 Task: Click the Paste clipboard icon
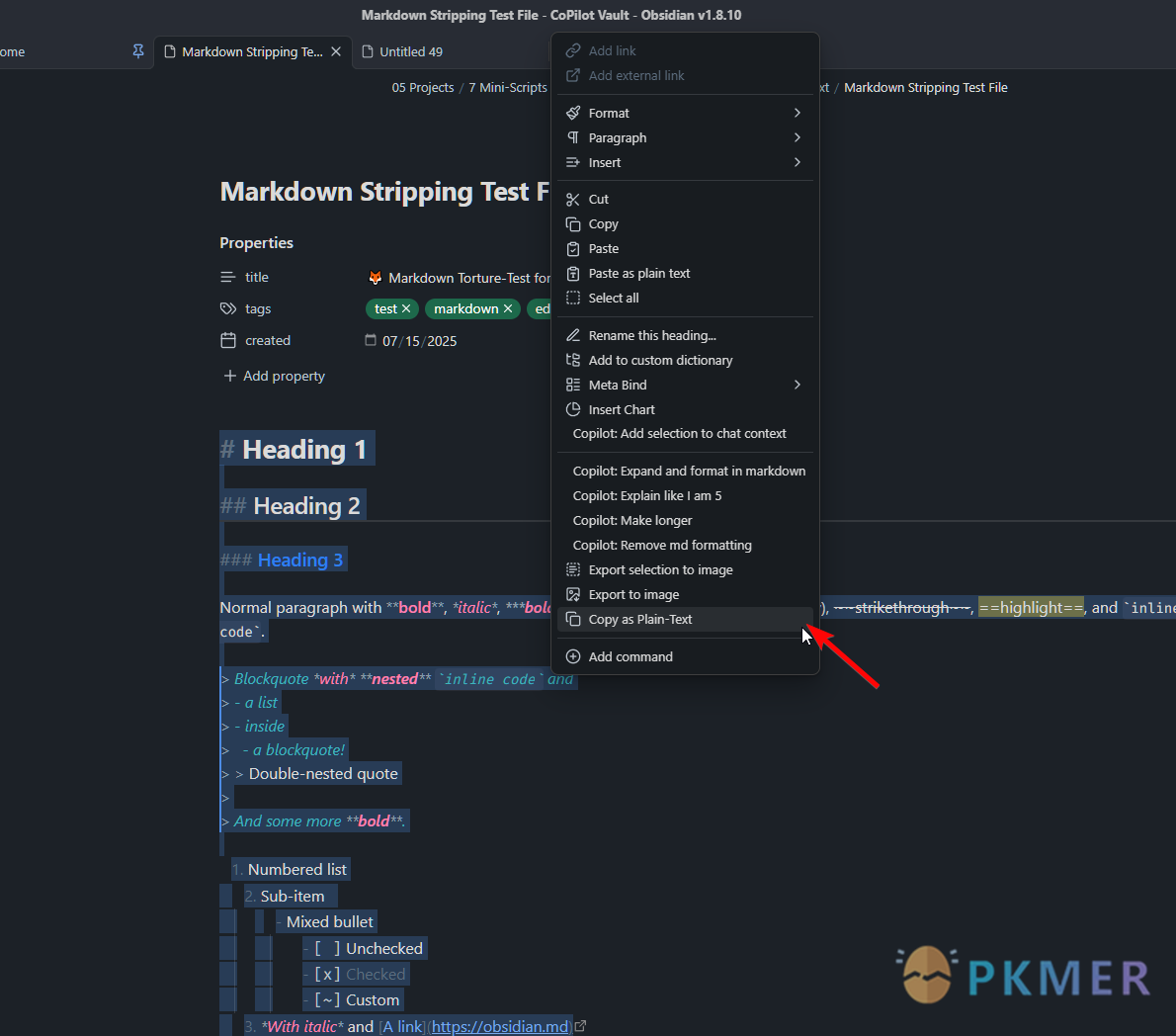click(573, 249)
